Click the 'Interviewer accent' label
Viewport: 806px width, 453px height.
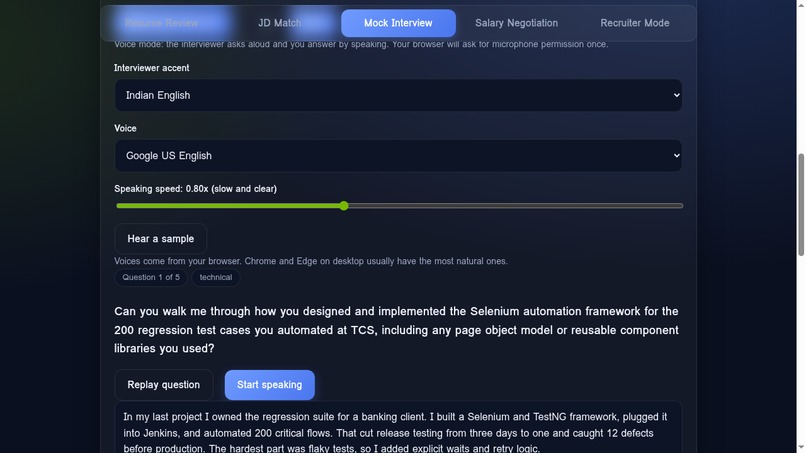152,68
